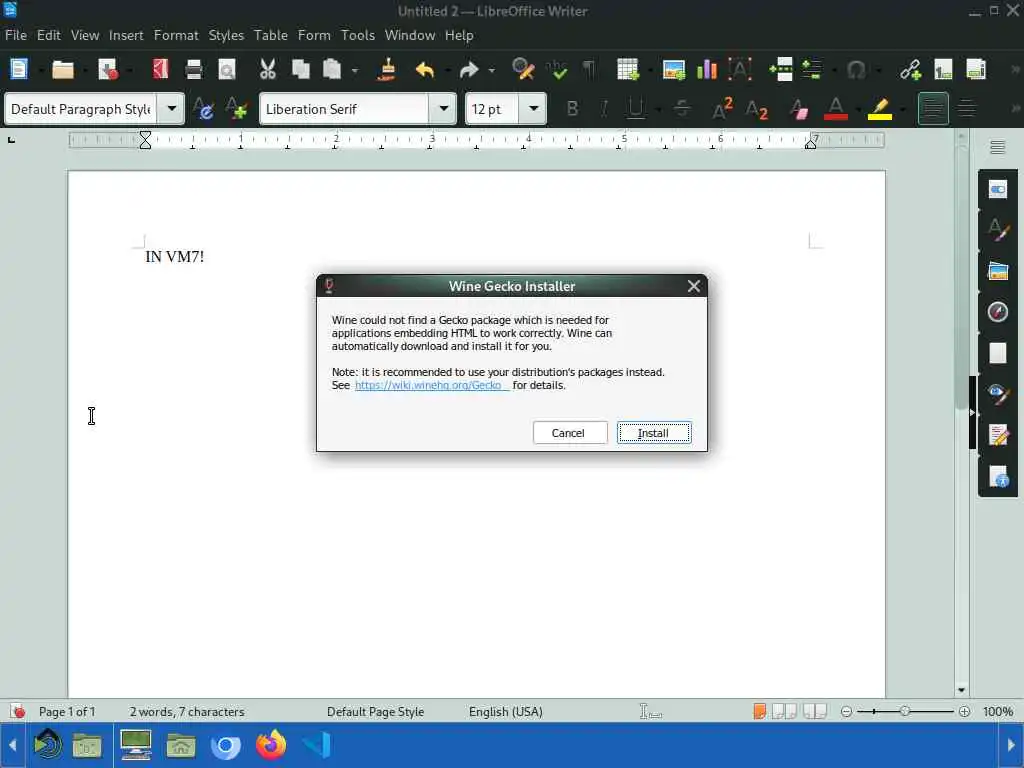Open a file with the folder icon
The height and width of the screenshot is (768, 1024).
(x=63, y=69)
